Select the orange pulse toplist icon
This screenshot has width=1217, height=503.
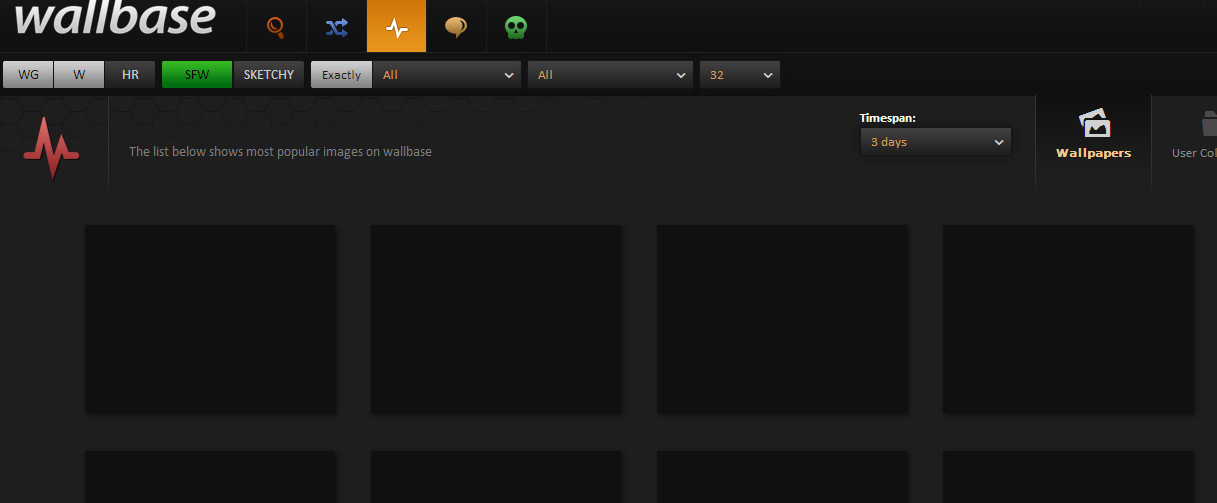(396, 27)
